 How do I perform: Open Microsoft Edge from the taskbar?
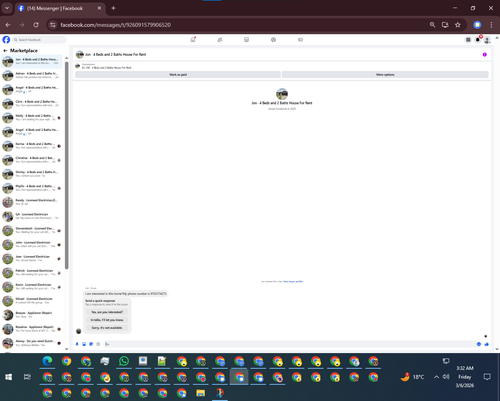(x=47, y=361)
